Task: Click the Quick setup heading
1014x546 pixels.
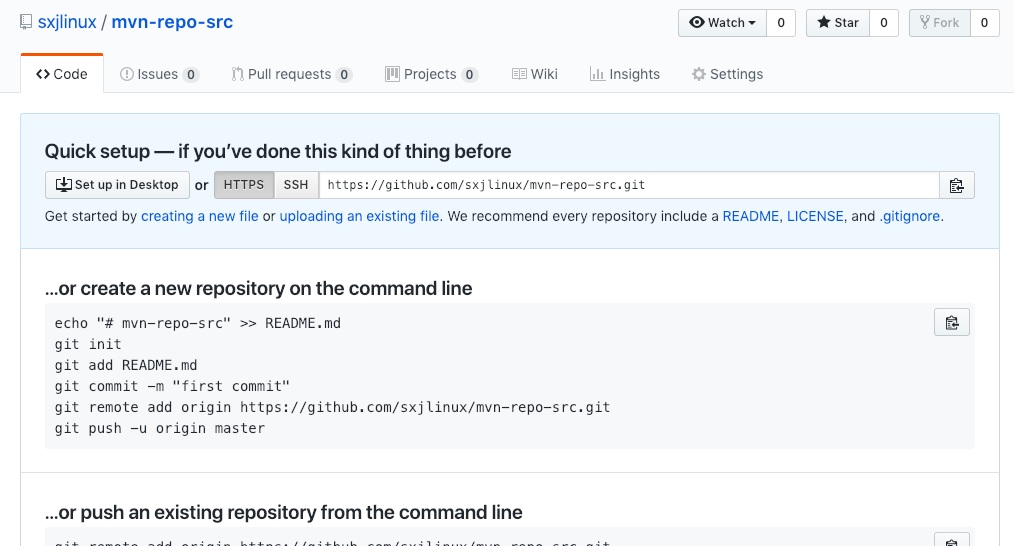Action: pyautogui.click(x=278, y=151)
